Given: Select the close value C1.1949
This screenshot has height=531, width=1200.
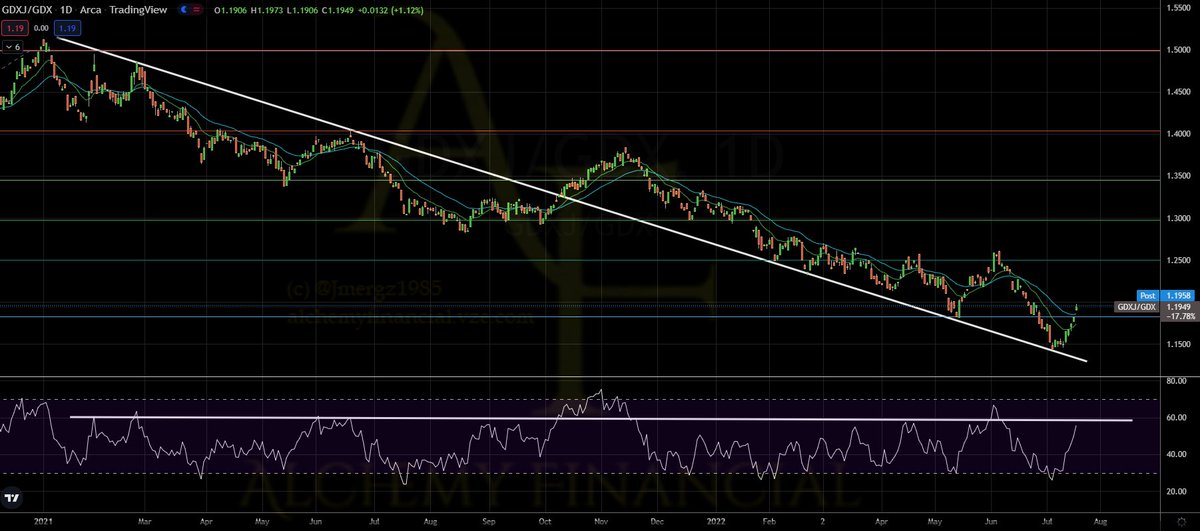Looking at the screenshot, I should pyautogui.click(x=339, y=10).
